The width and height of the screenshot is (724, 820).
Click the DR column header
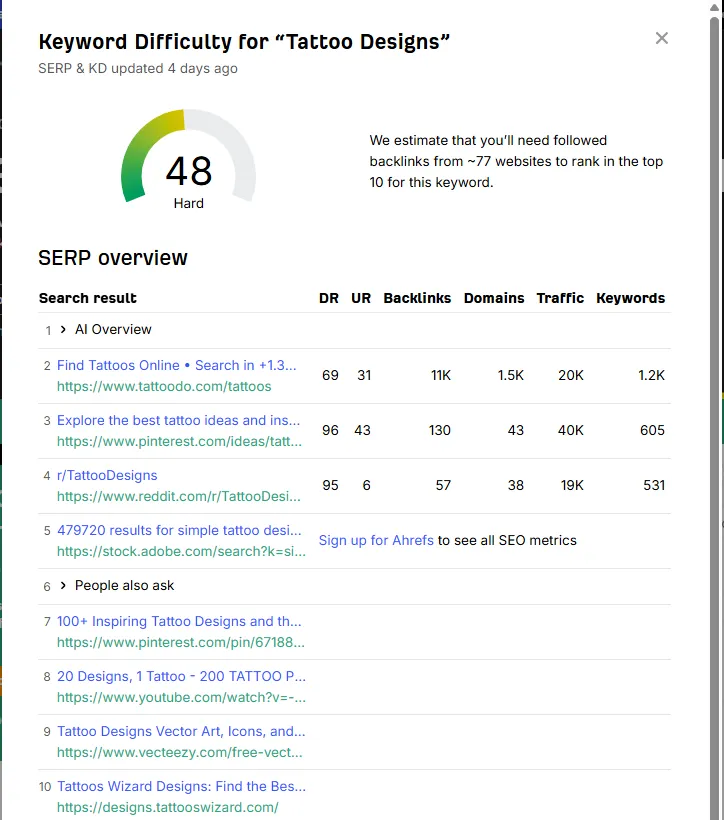click(329, 298)
